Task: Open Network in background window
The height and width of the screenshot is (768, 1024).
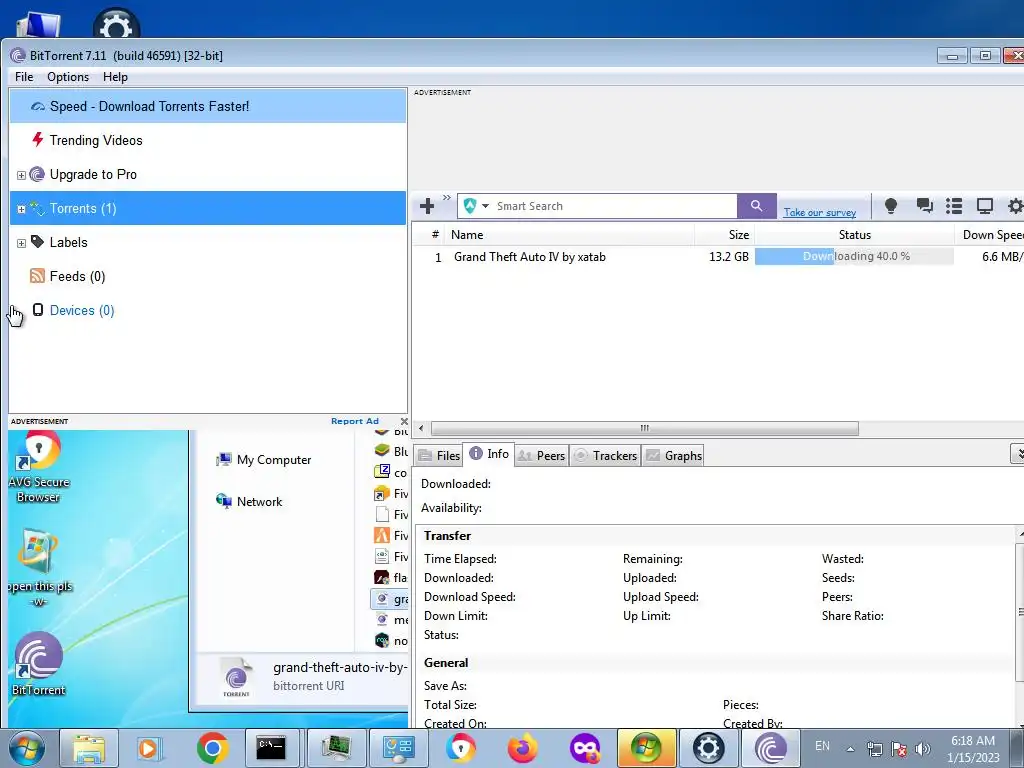Action: pyautogui.click(x=249, y=502)
